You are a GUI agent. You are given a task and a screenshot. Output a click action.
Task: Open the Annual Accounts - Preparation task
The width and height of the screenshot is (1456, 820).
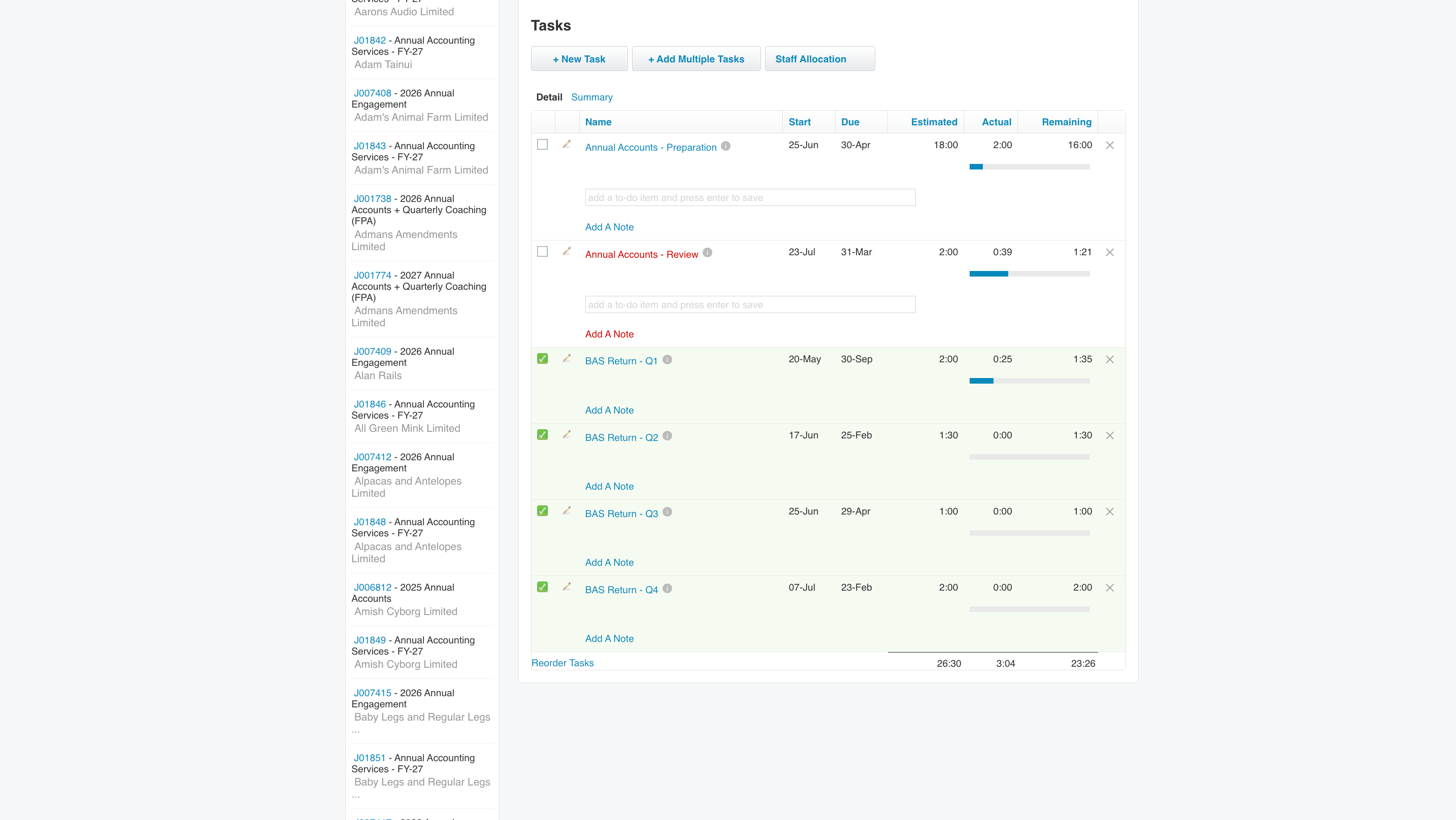[650, 148]
